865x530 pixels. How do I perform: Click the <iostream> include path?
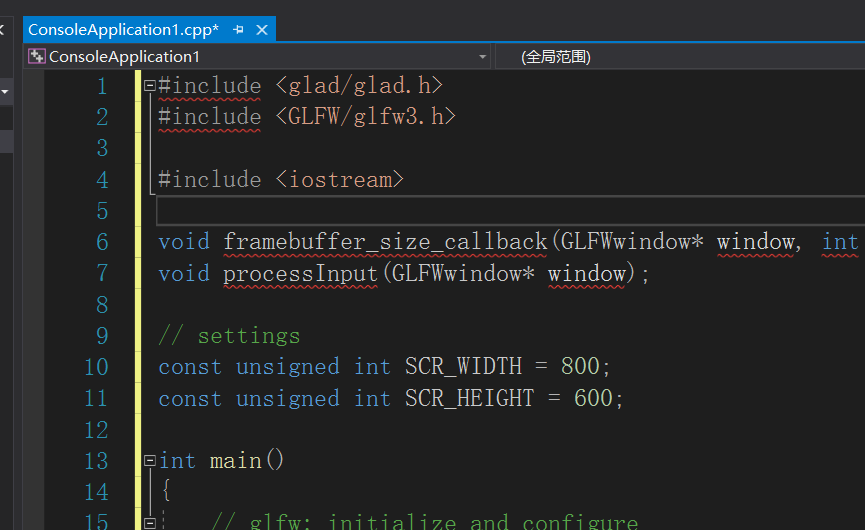[339, 180]
